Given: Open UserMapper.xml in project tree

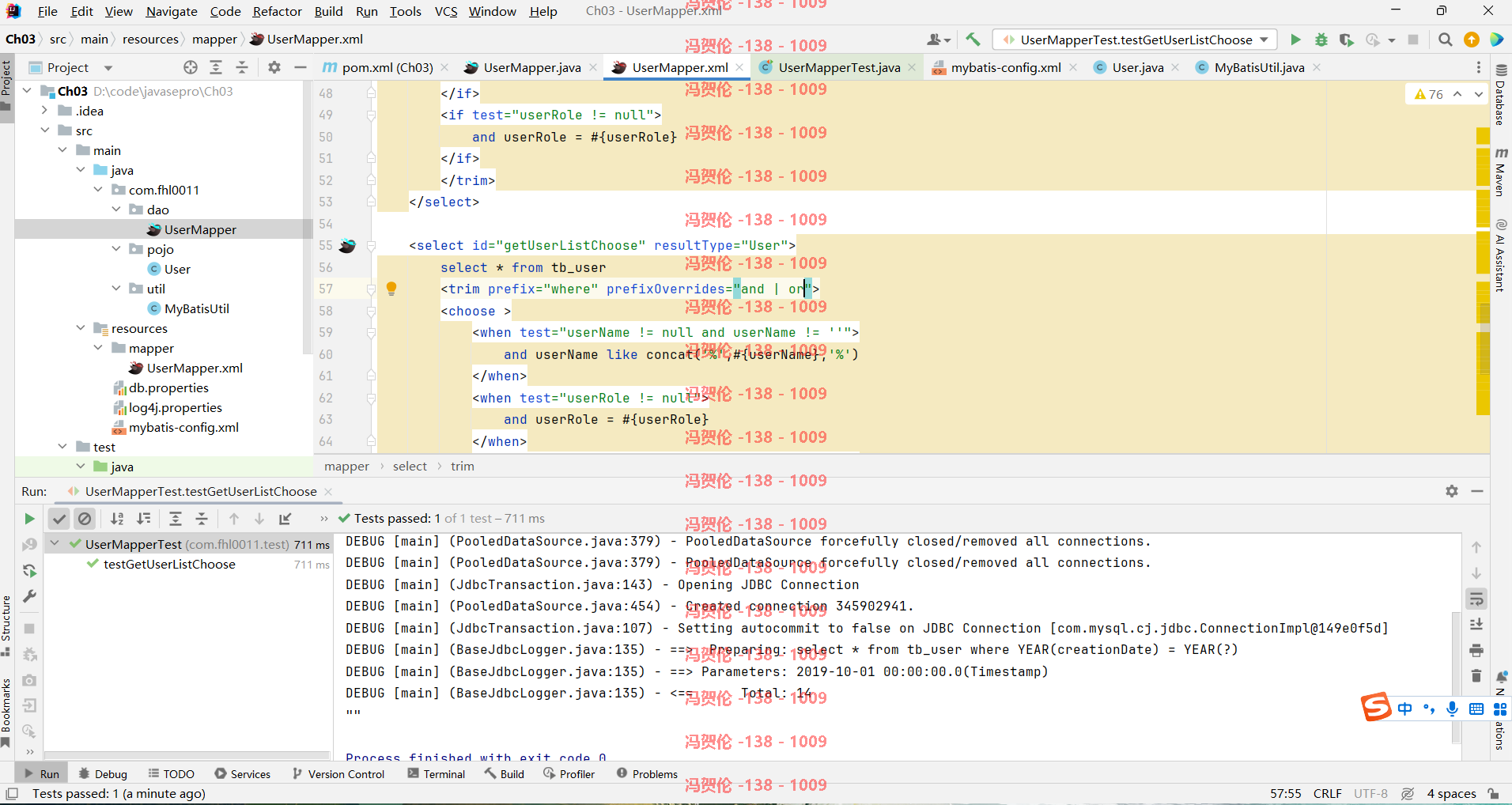Looking at the screenshot, I should 195,368.
